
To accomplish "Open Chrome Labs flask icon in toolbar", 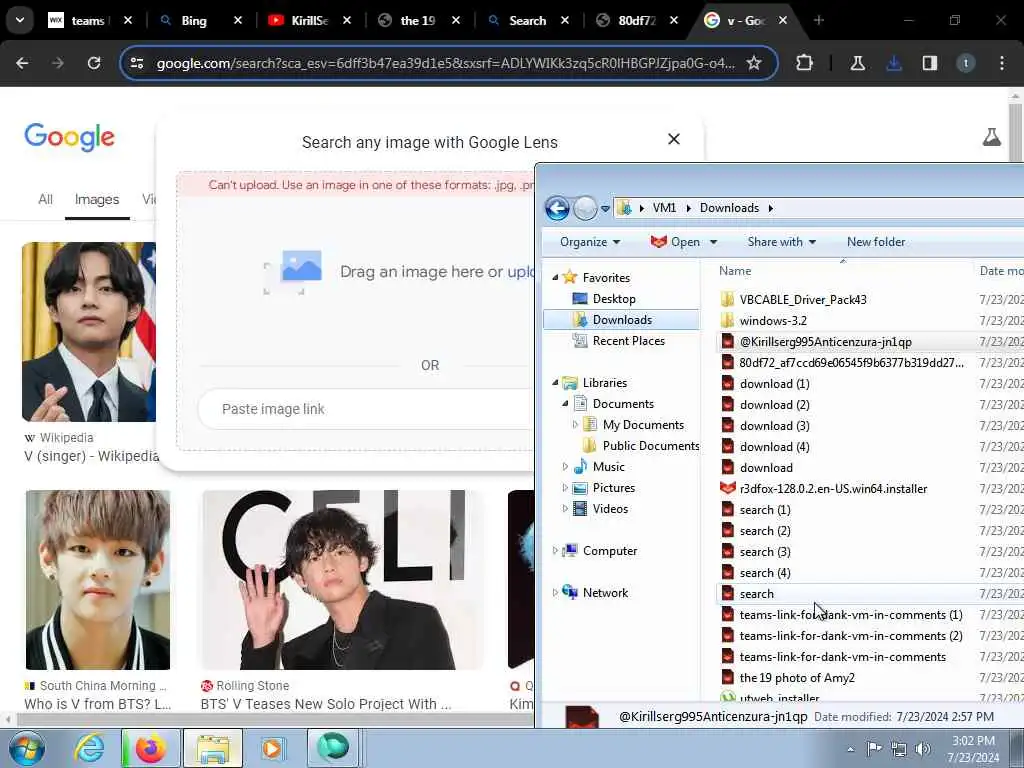I will (857, 63).
